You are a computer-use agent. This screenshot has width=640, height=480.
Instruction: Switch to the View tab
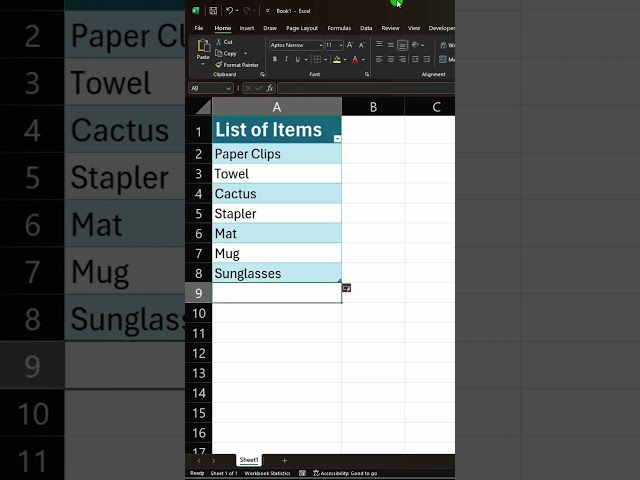click(413, 28)
